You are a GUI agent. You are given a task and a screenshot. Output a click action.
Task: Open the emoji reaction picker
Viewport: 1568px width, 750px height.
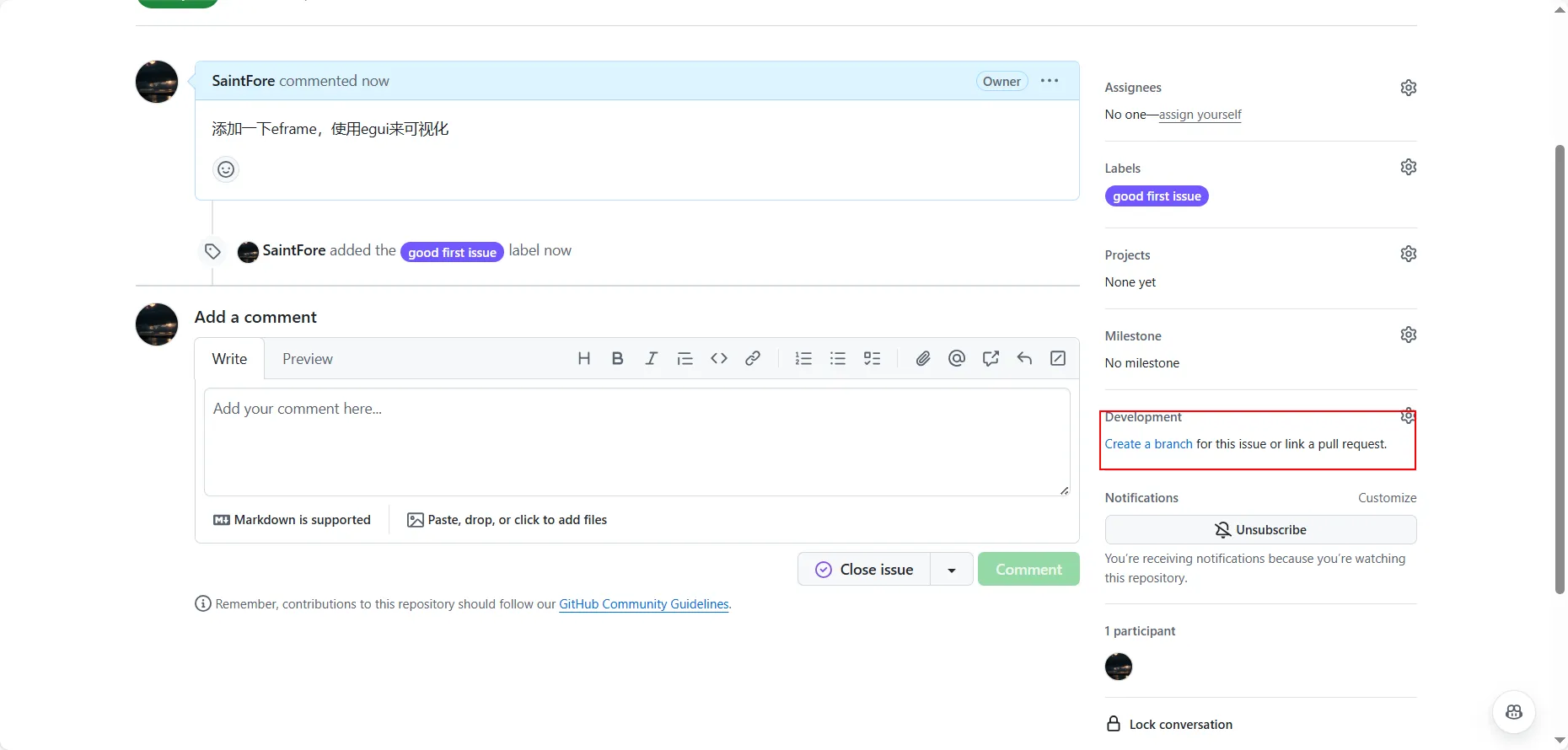(226, 169)
